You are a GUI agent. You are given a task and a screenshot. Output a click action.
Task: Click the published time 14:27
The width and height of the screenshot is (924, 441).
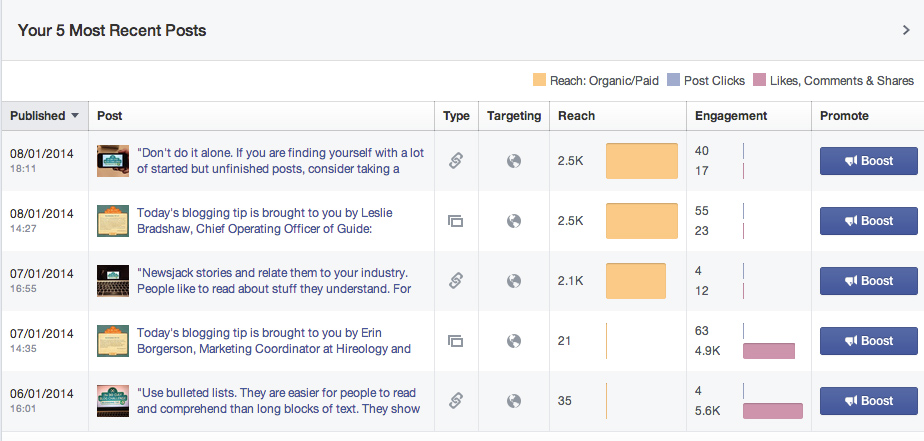(x=23, y=228)
